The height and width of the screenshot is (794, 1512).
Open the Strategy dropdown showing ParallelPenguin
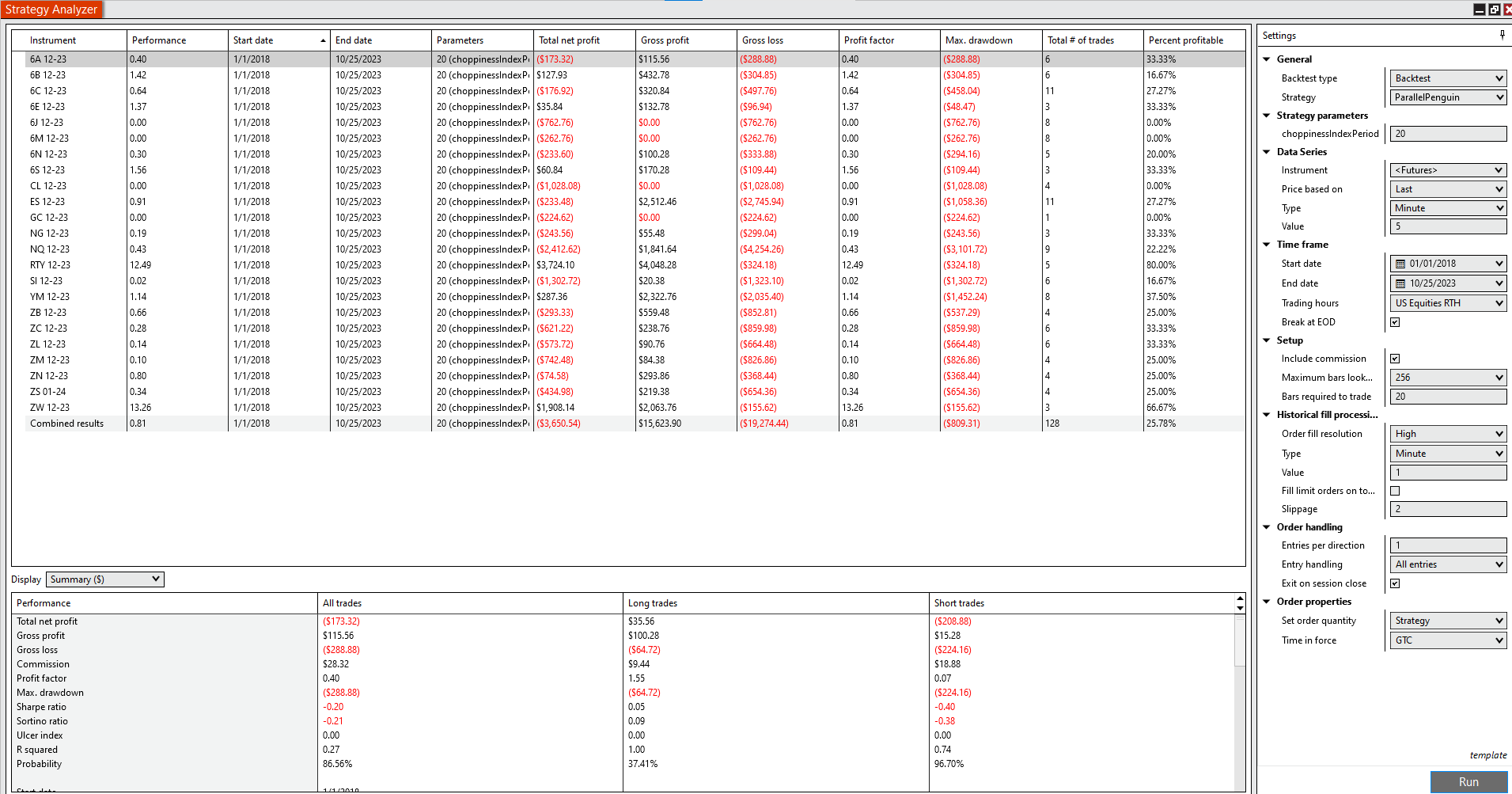click(x=1448, y=97)
